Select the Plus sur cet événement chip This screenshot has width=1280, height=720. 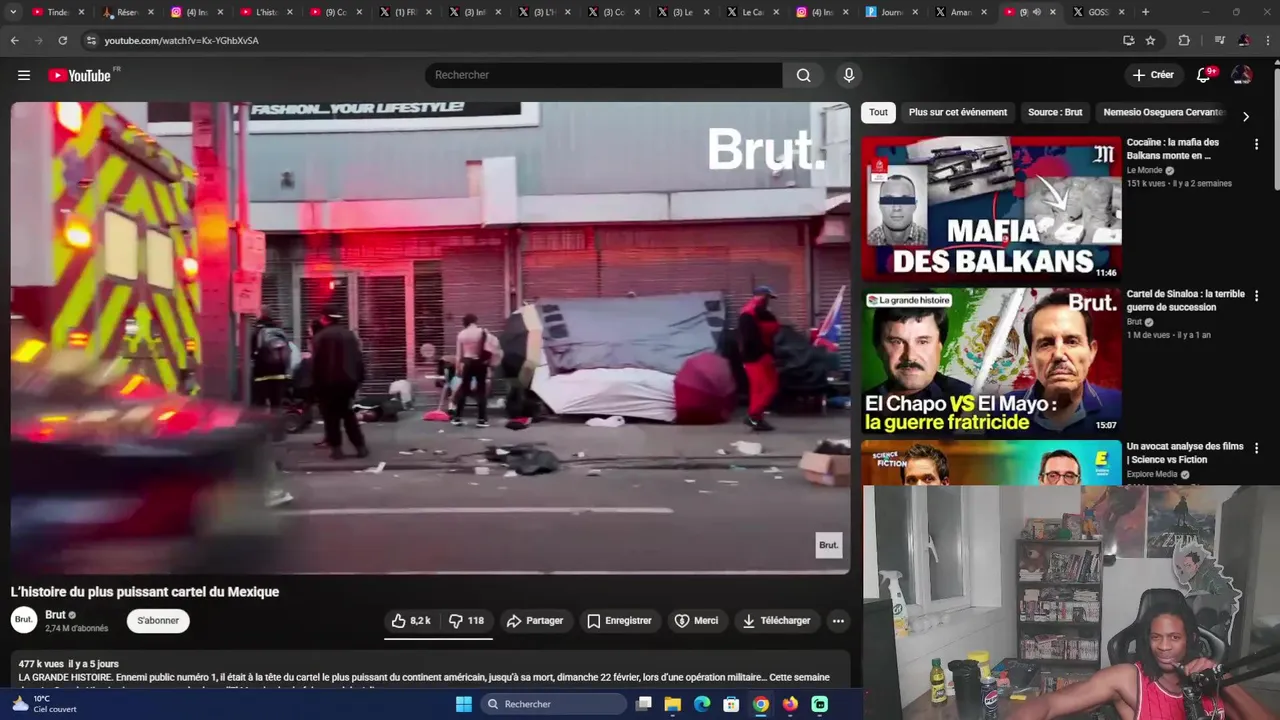pos(958,112)
